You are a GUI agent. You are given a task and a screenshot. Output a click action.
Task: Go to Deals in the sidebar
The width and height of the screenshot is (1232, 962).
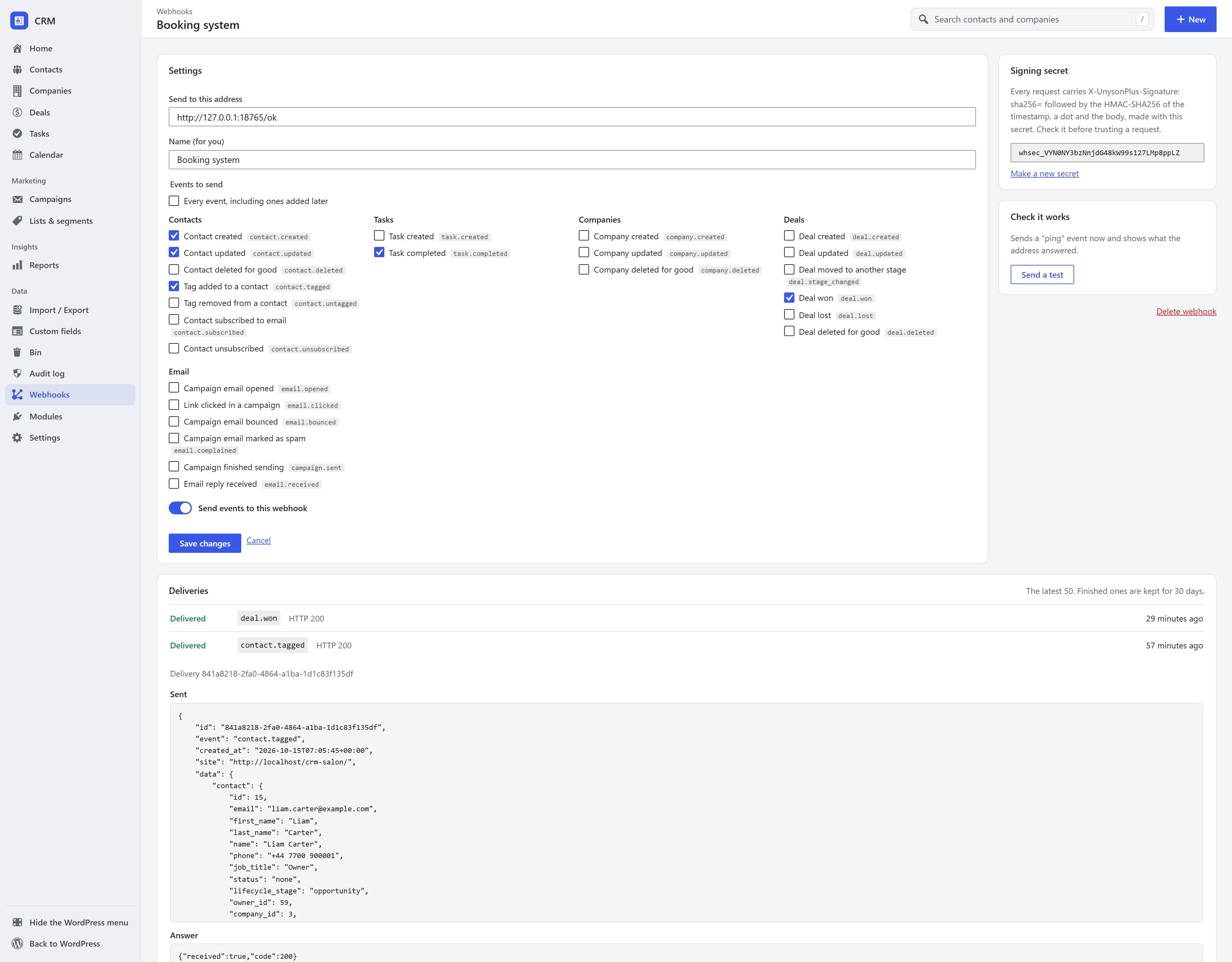coord(70,112)
